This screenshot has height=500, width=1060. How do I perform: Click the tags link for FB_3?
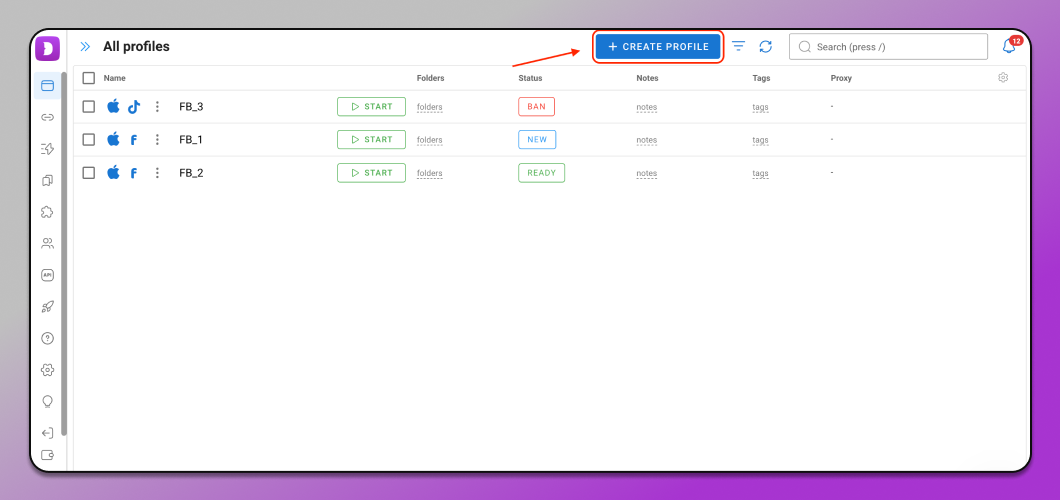[761, 107]
